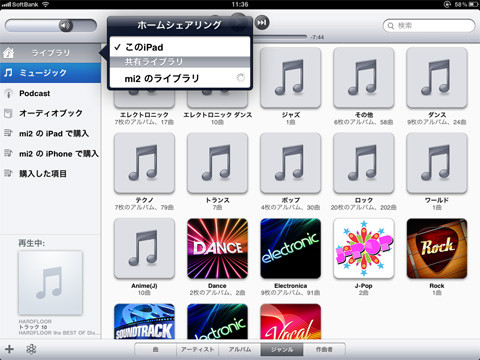
Task: Skip to next track button
Action: (262, 22)
